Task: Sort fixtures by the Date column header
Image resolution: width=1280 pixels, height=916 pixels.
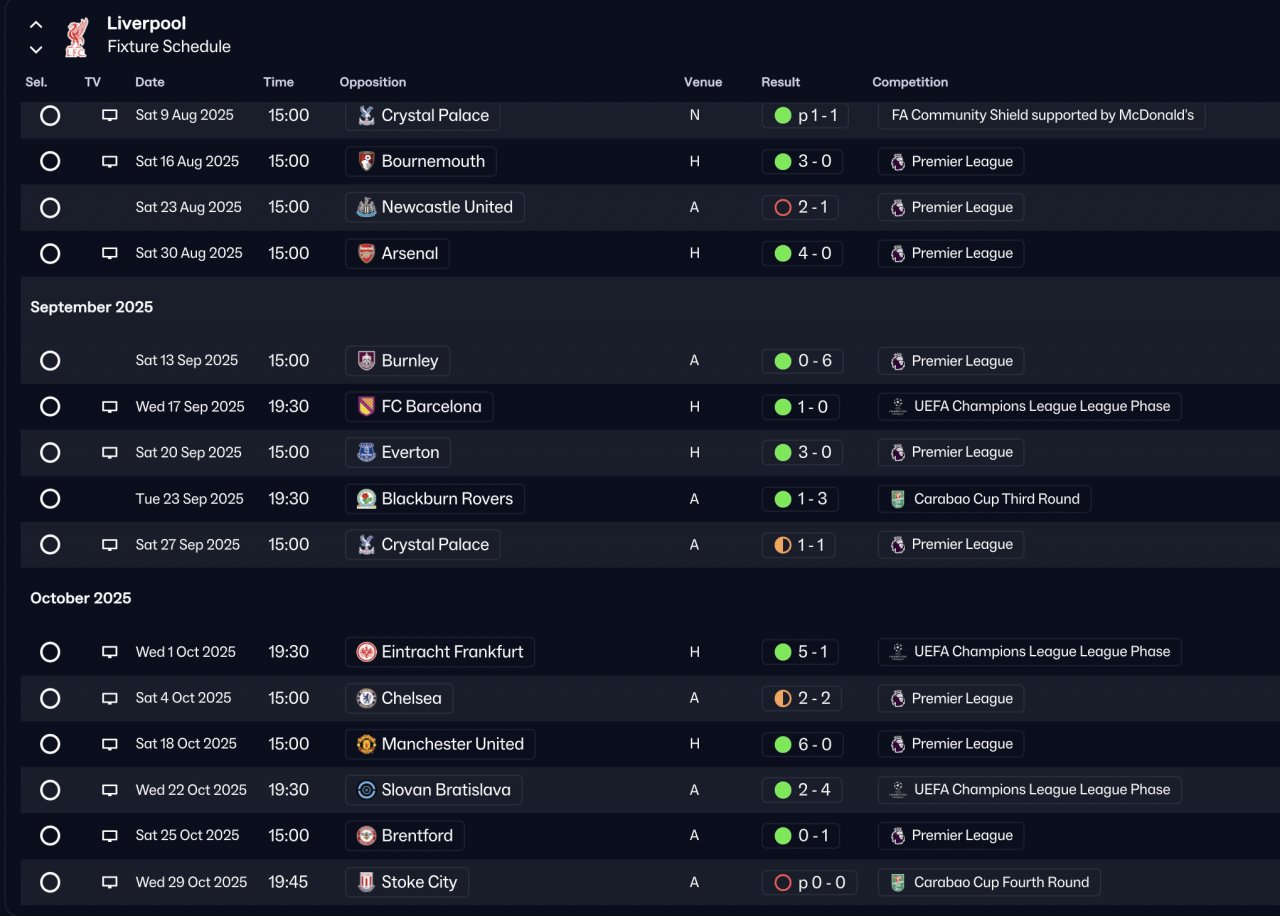Action: [150, 82]
